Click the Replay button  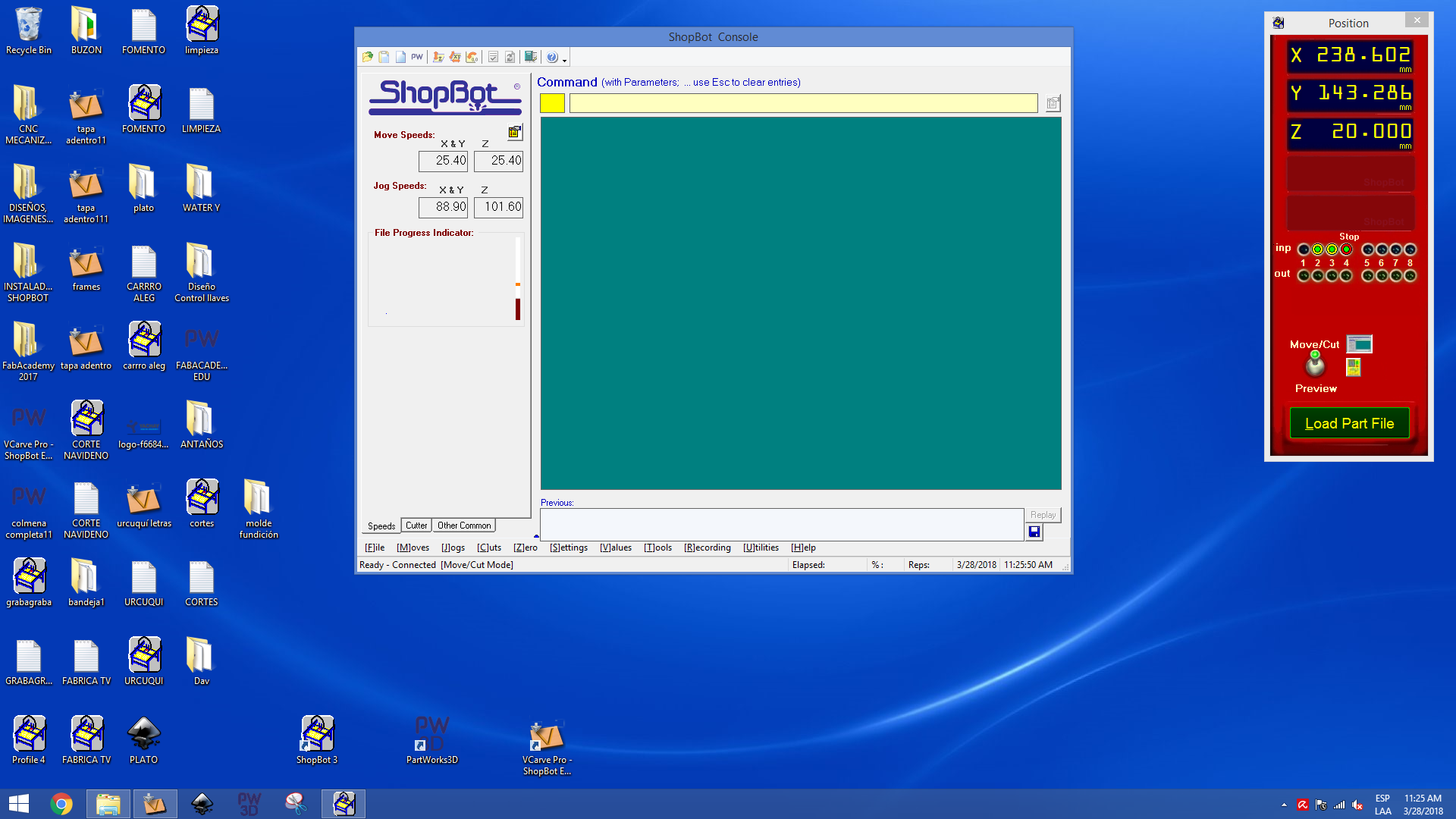1043,515
